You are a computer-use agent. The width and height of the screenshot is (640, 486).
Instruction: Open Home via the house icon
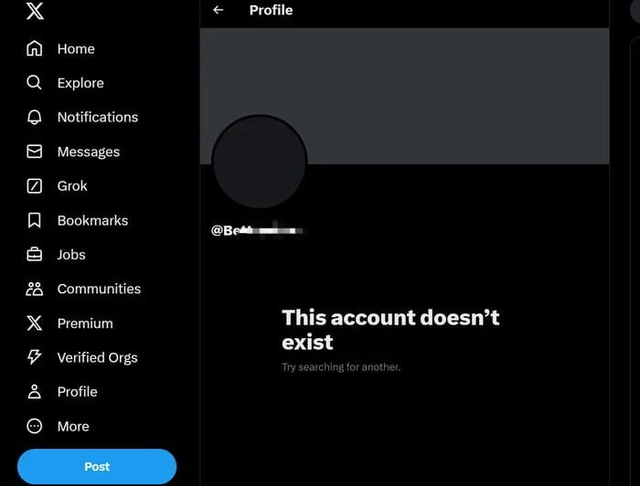pyautogui.click(x=34, y=49)
